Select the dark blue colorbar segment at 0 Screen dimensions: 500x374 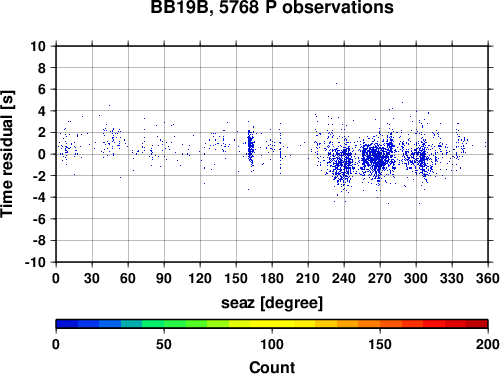(x=67, y=324)
